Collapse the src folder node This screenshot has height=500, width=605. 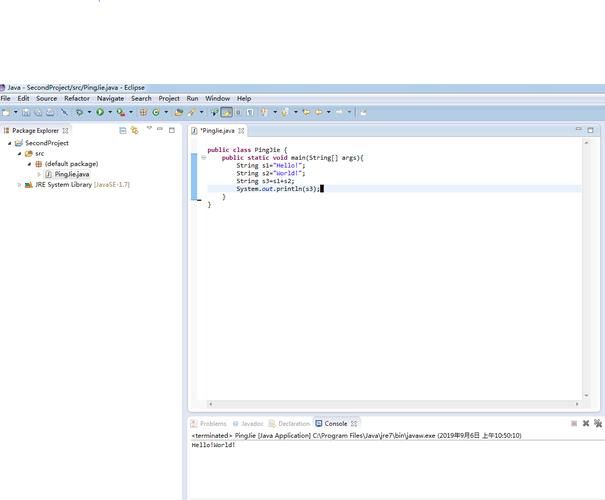click(x=19, y=154)
